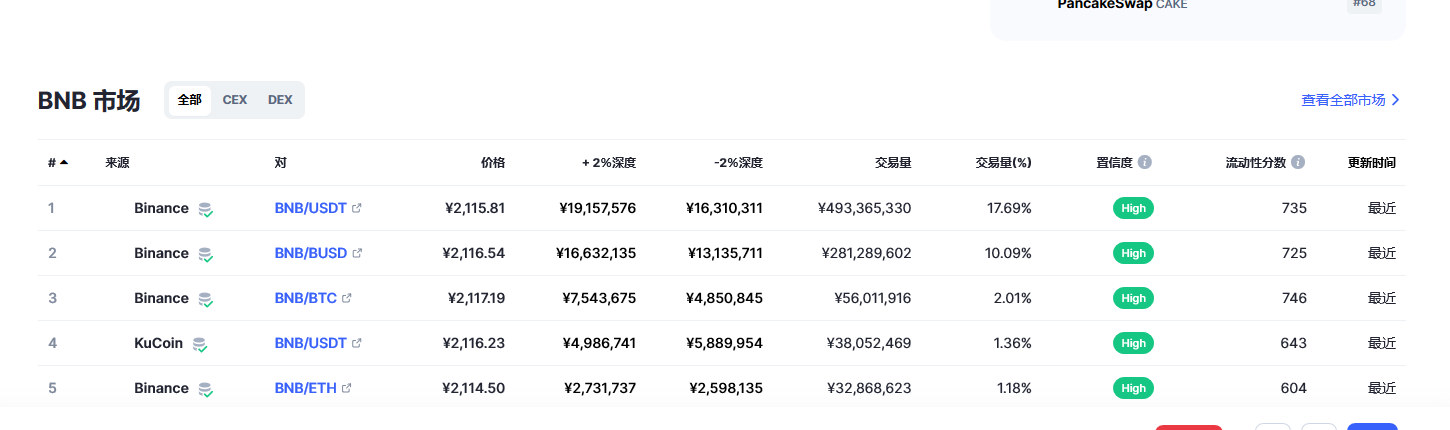This screenshot has height=430, width=1450.
Task: Click the verified reserves icon beside Binance row 1
Action: click(205, 209)
